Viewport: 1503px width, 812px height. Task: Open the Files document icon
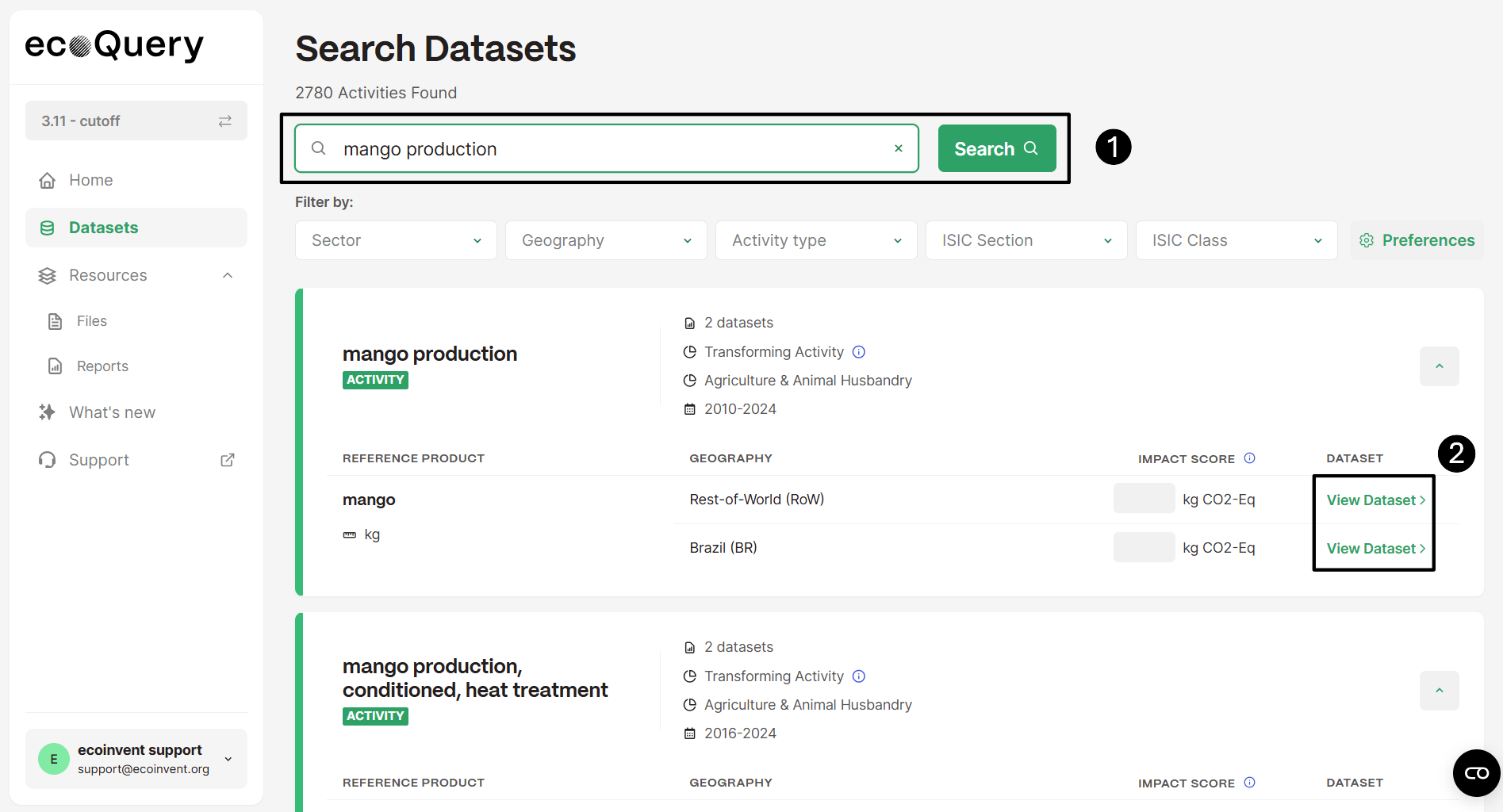[x=55, y=320]
